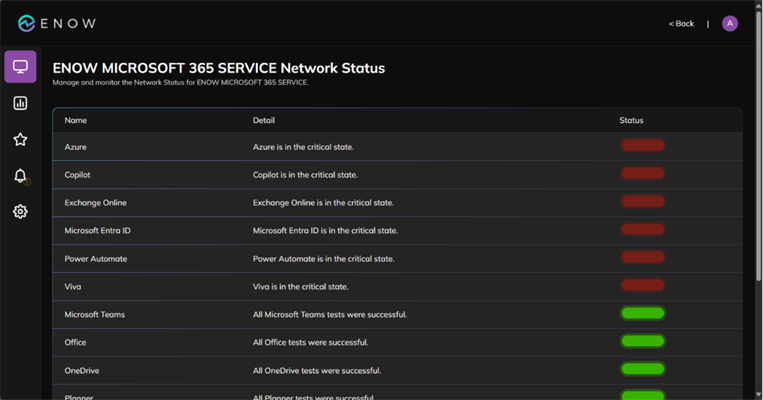
Task: Click 'Copilot is in the critical state.' detail
Action: click(305, 175)
